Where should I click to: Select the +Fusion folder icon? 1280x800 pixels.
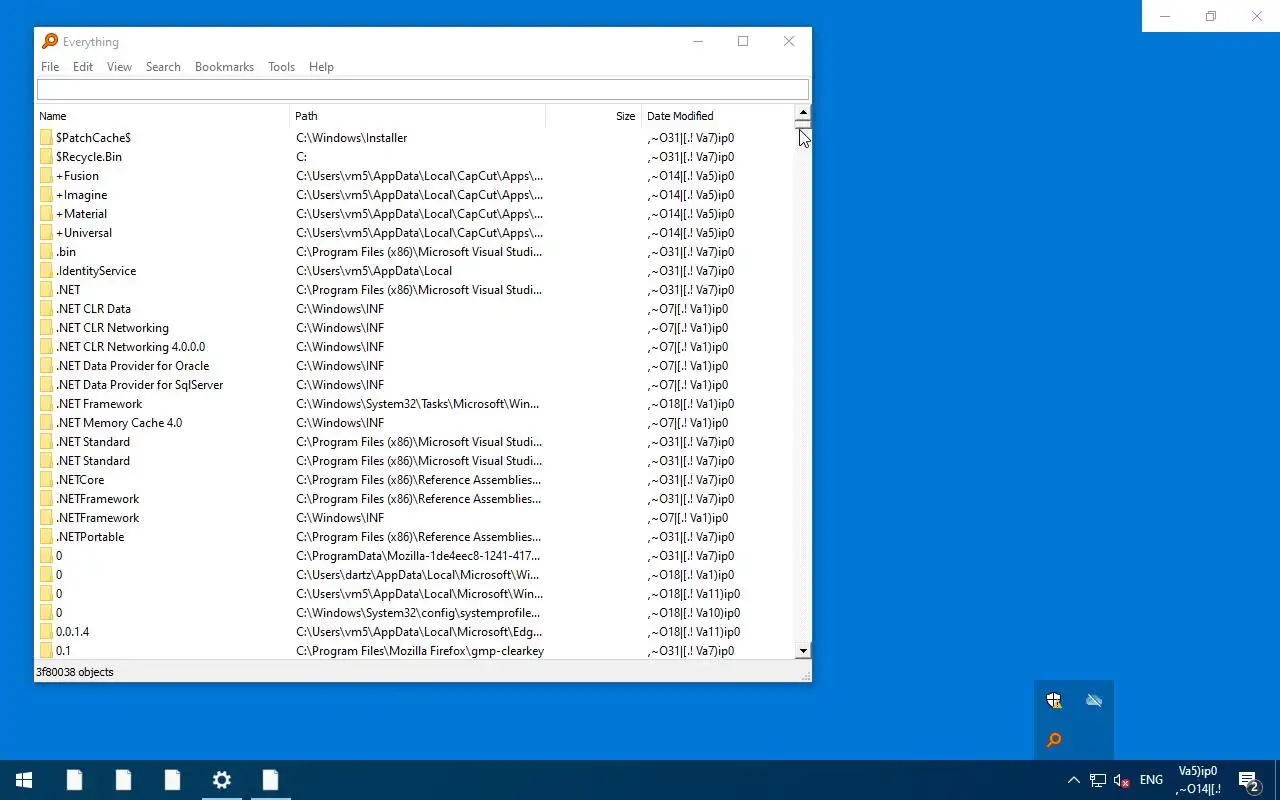(x=46, y=176)
